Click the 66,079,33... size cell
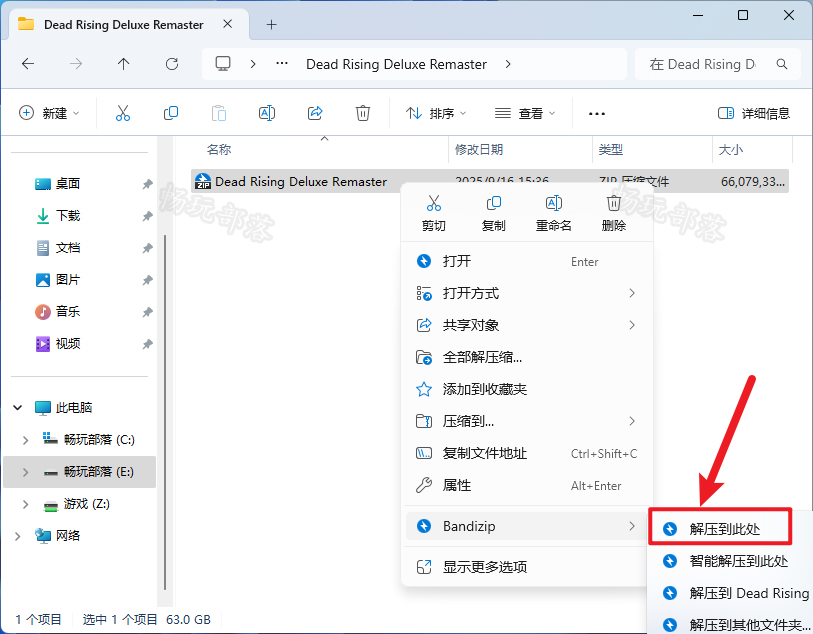The image size is (813, 634). [752, 181]
